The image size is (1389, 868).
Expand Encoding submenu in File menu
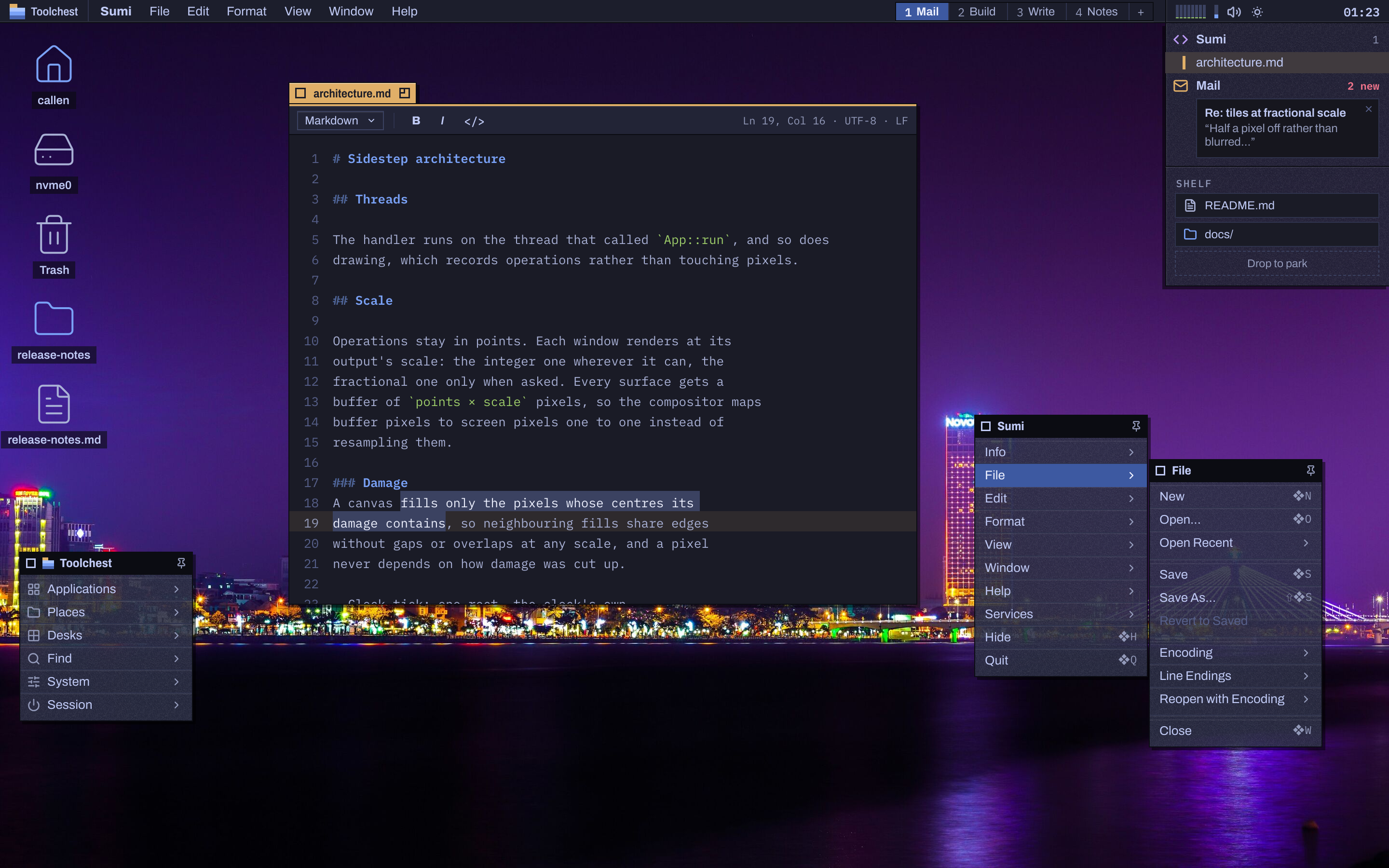1235,653
